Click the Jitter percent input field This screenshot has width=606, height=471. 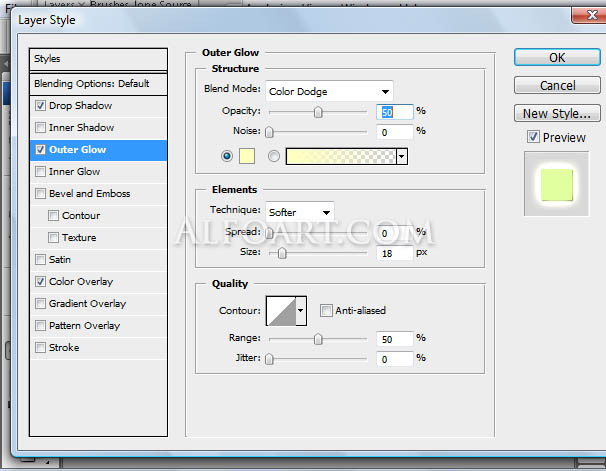point(395,359)
